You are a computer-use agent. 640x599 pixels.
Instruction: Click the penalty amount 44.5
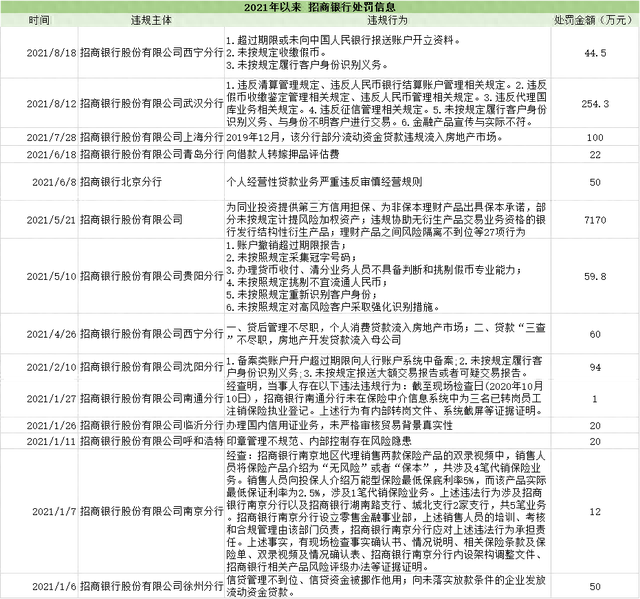[595, 53]
